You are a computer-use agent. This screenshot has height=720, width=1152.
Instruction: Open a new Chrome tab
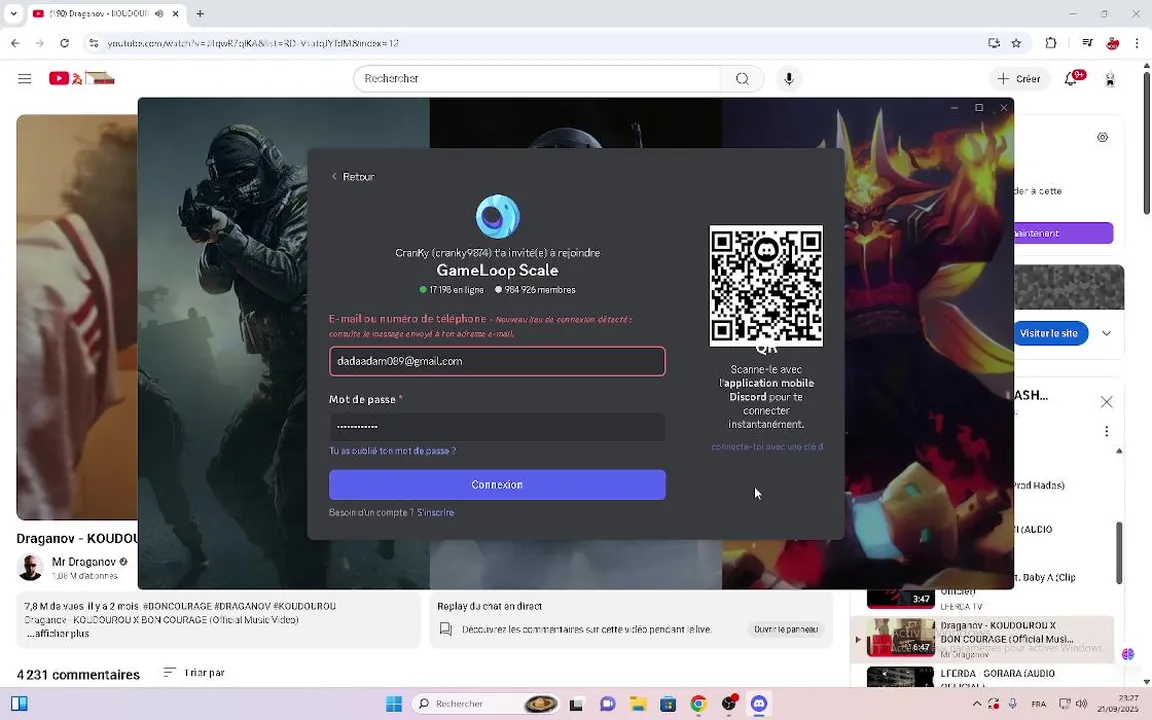[200, 14]
